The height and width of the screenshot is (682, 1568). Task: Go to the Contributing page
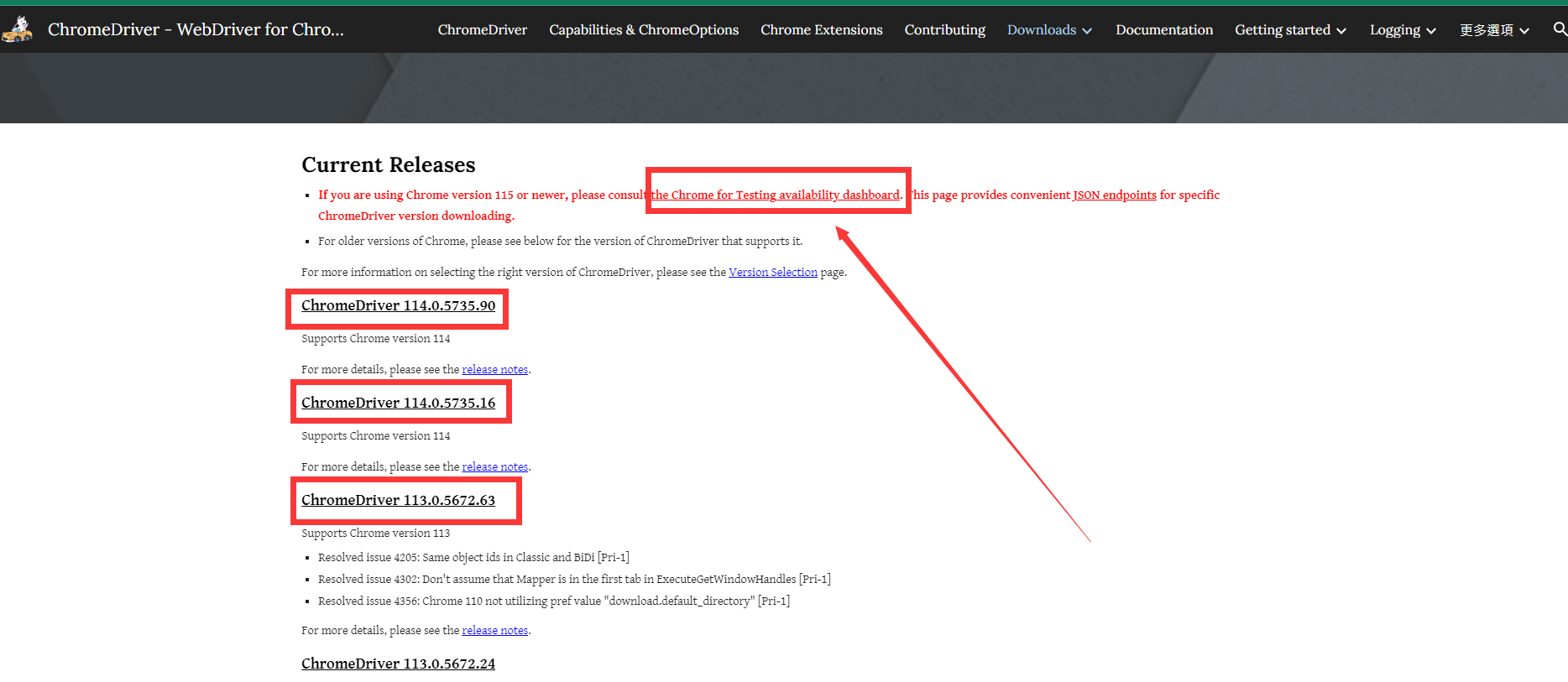[x=945, y=29]
